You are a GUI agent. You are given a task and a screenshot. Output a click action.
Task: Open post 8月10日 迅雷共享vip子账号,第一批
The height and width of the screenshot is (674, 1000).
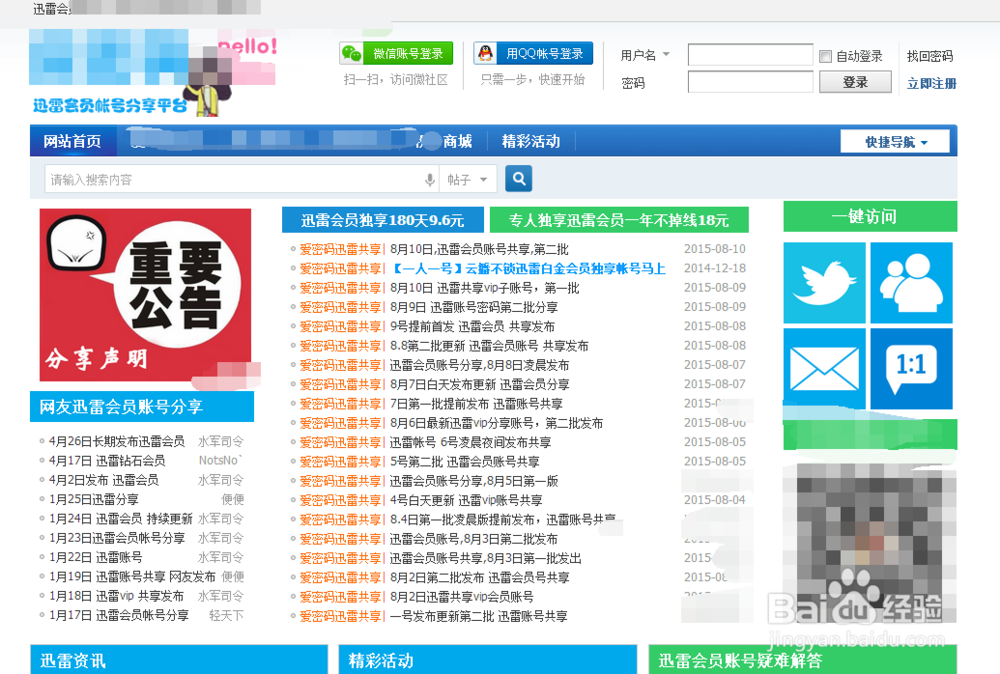click(x=484, y=288)
